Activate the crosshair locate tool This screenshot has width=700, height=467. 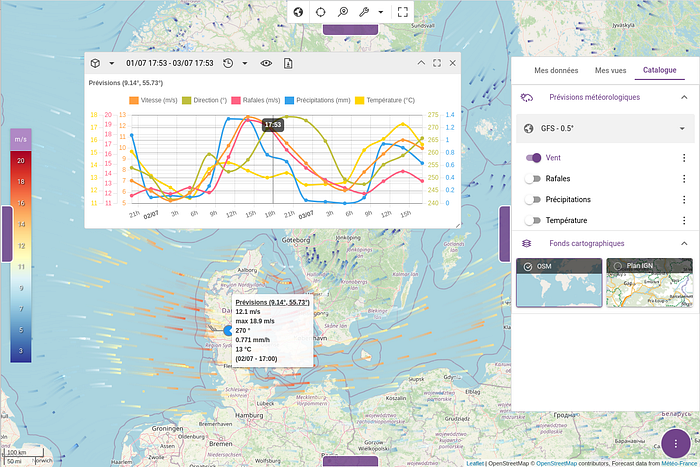click(321, 12)
